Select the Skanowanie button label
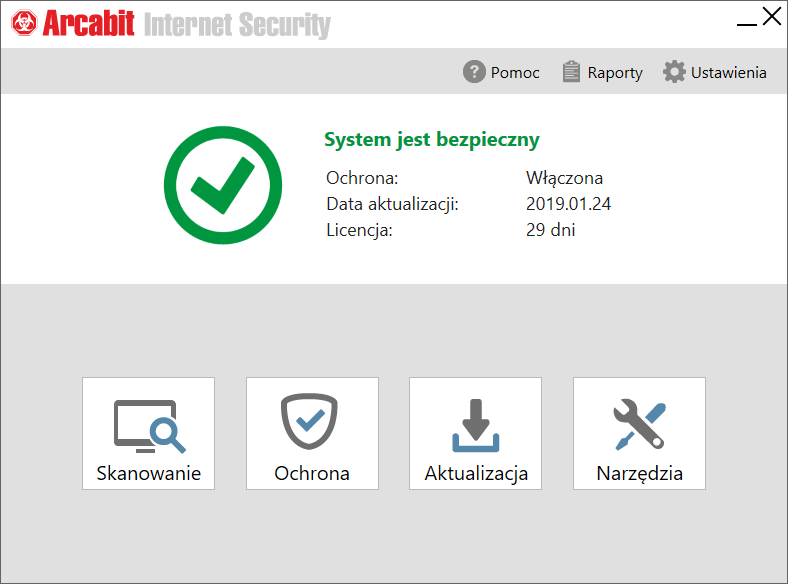This screenshot has width=788, height=584. 149,473
